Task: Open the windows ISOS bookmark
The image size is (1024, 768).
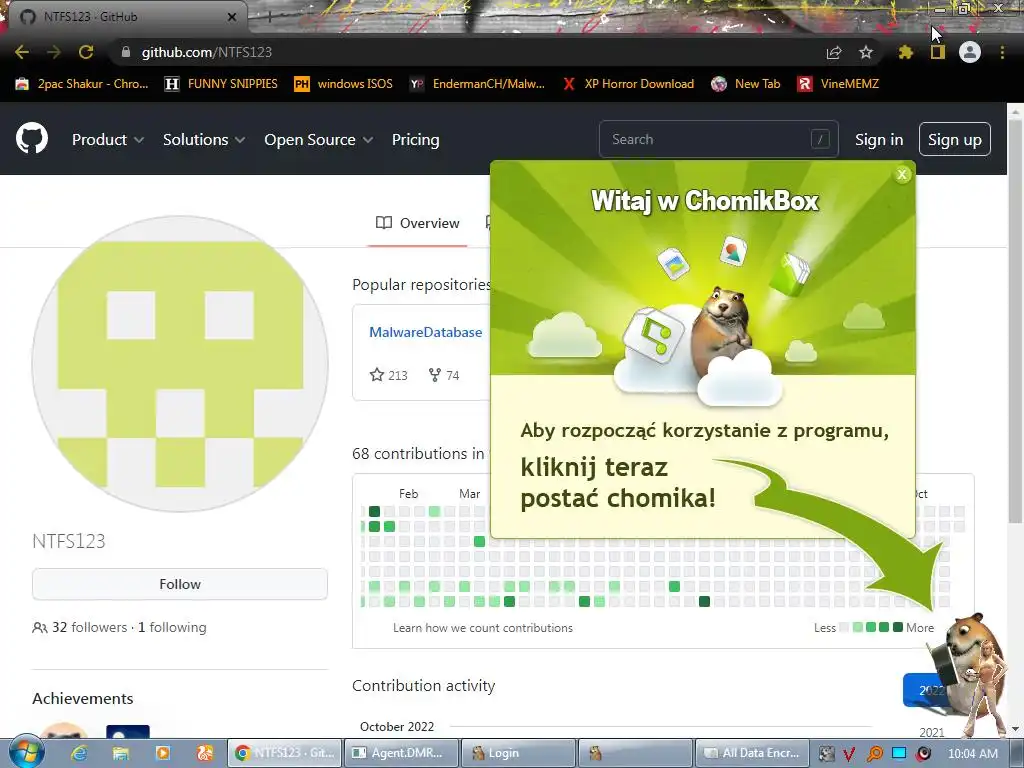Action: (344, 84)
